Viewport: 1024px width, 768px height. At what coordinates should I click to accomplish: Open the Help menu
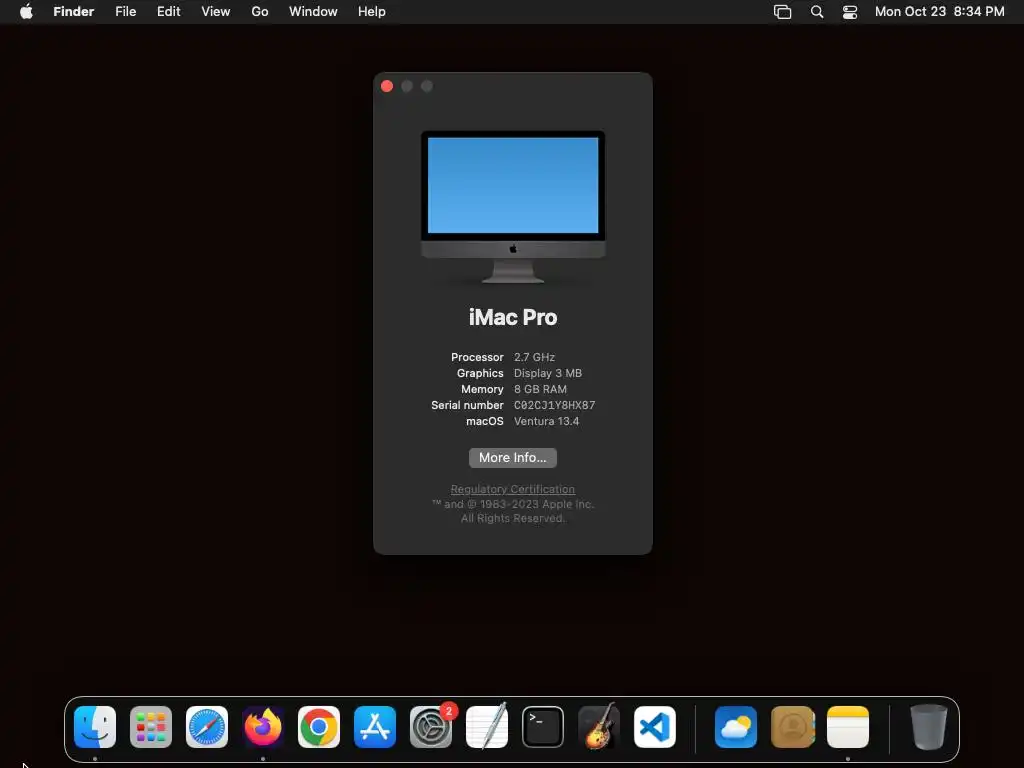[x=372, y=12]
